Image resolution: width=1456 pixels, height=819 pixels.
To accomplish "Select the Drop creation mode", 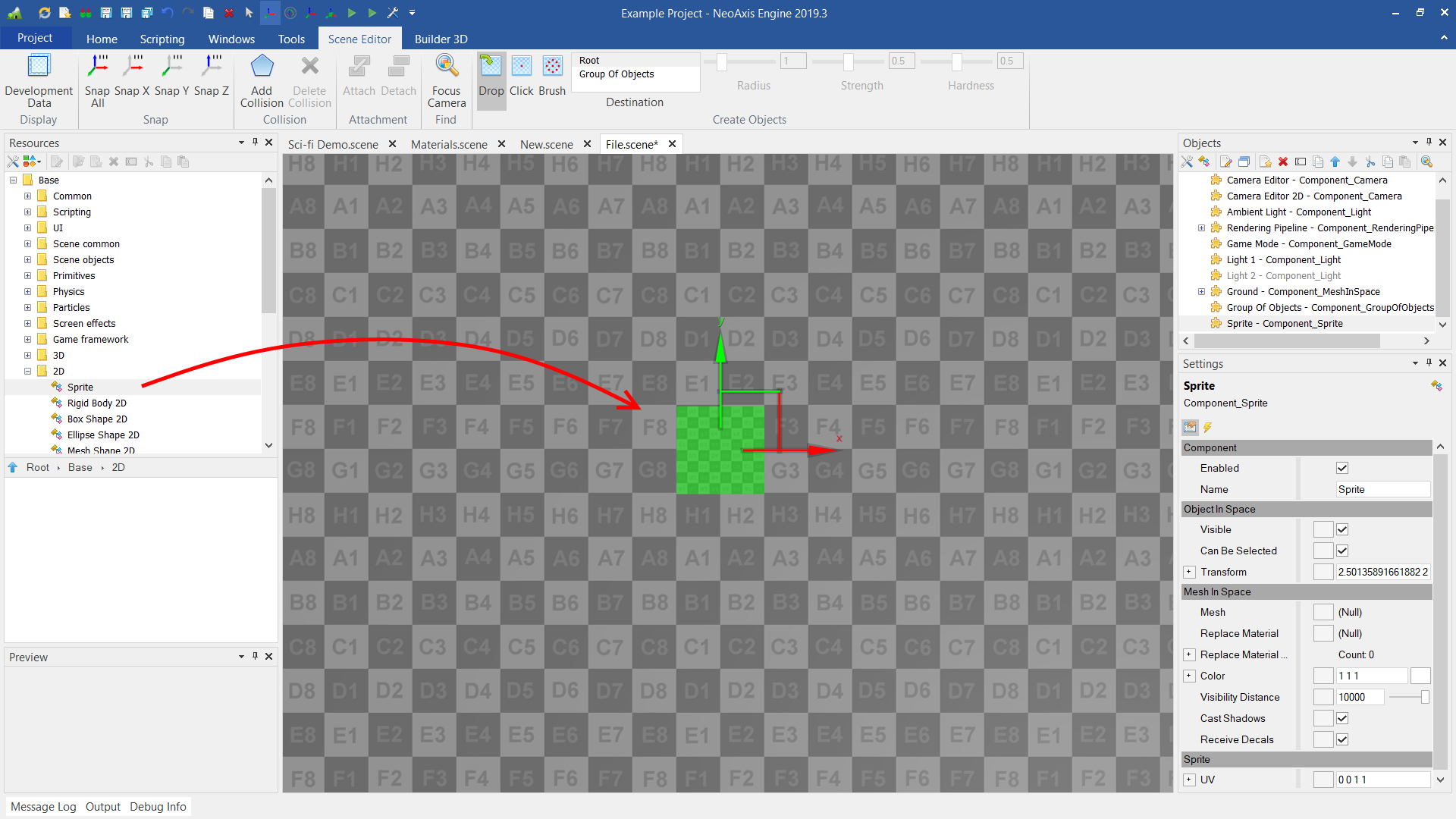I will click(x=491, y=68).
